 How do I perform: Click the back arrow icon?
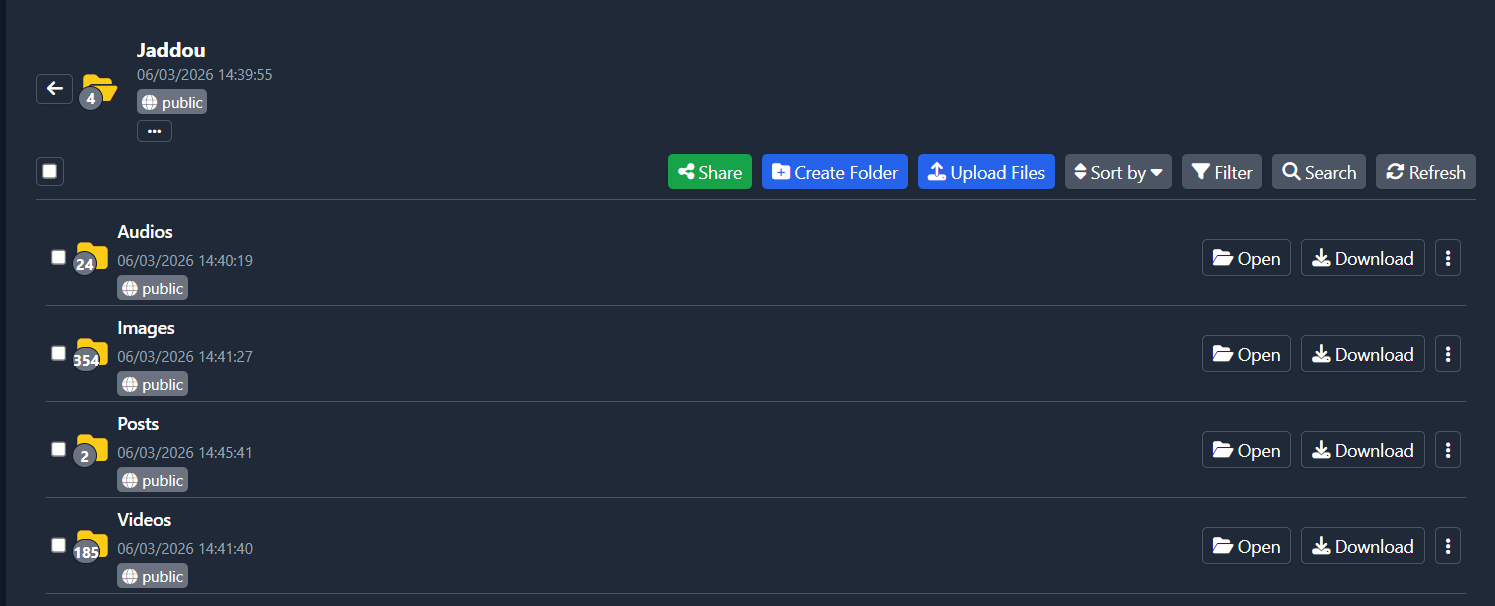[x=54, y=89]
